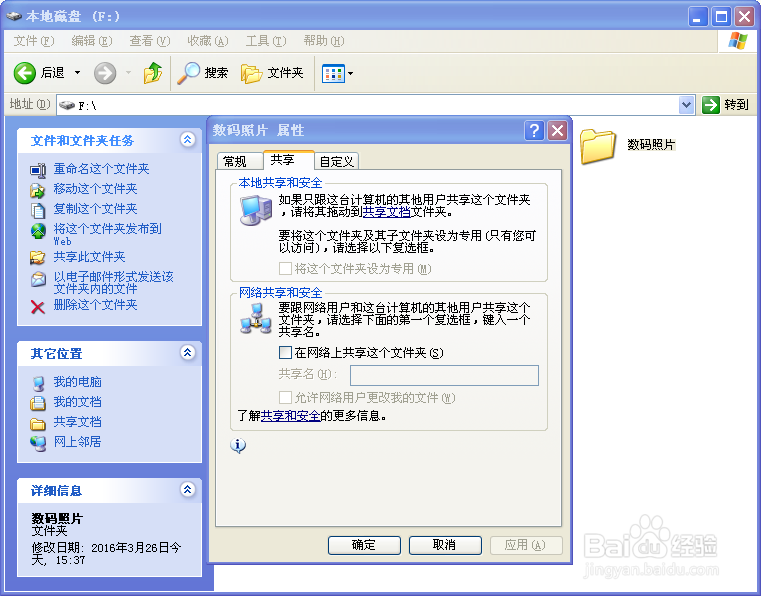Viewport: 761px width, 596px height.
Task: Click the red Delete folder X icon
Action: (37, 307)
